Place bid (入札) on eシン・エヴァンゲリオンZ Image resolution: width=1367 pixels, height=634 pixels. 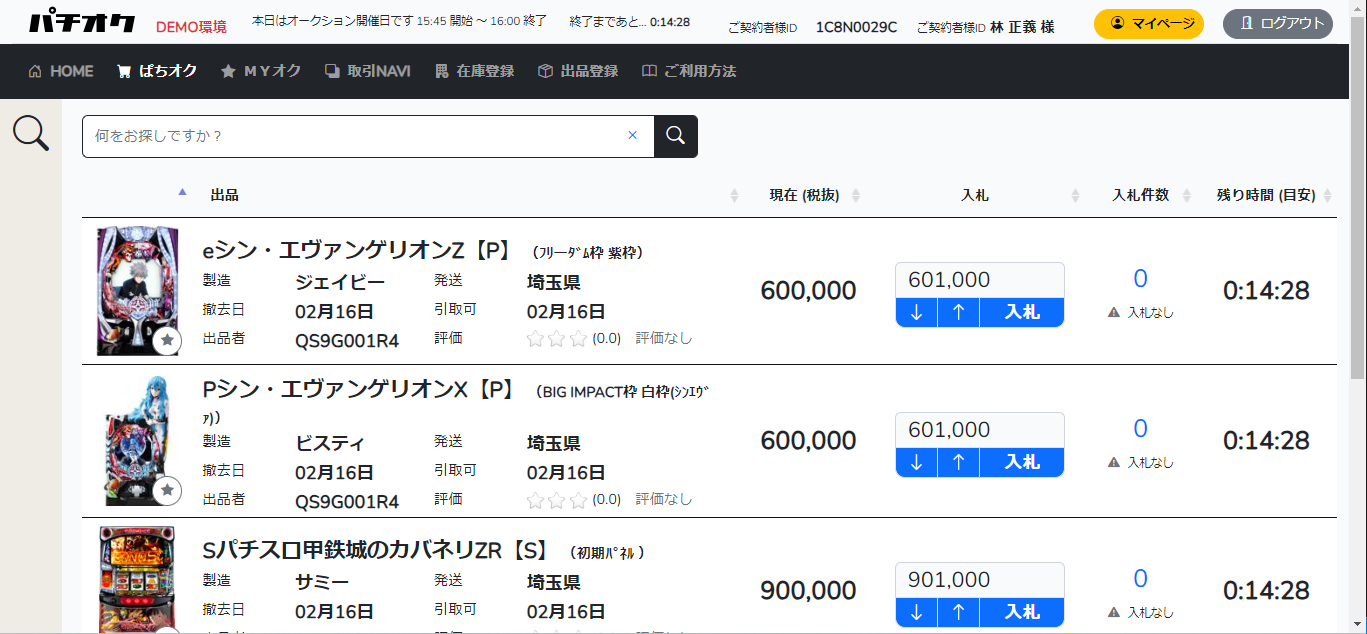pos(1022,312)
